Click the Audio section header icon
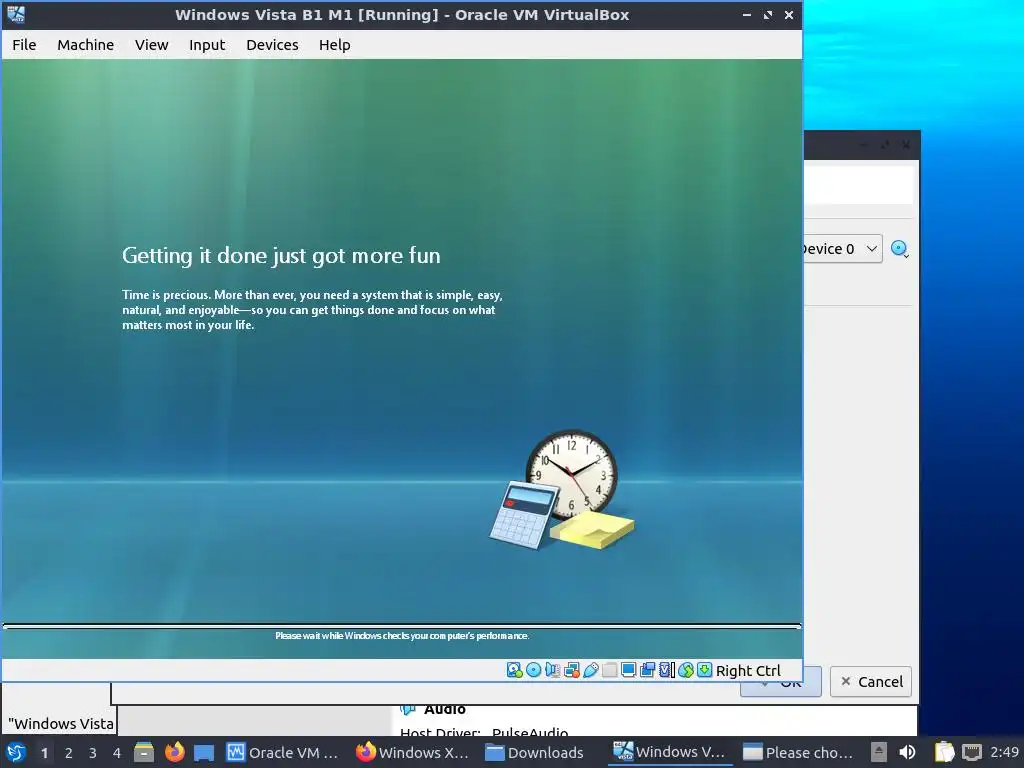Image resolution: width=1024 pixels, height=768 pixels. [x=408, y=709]
